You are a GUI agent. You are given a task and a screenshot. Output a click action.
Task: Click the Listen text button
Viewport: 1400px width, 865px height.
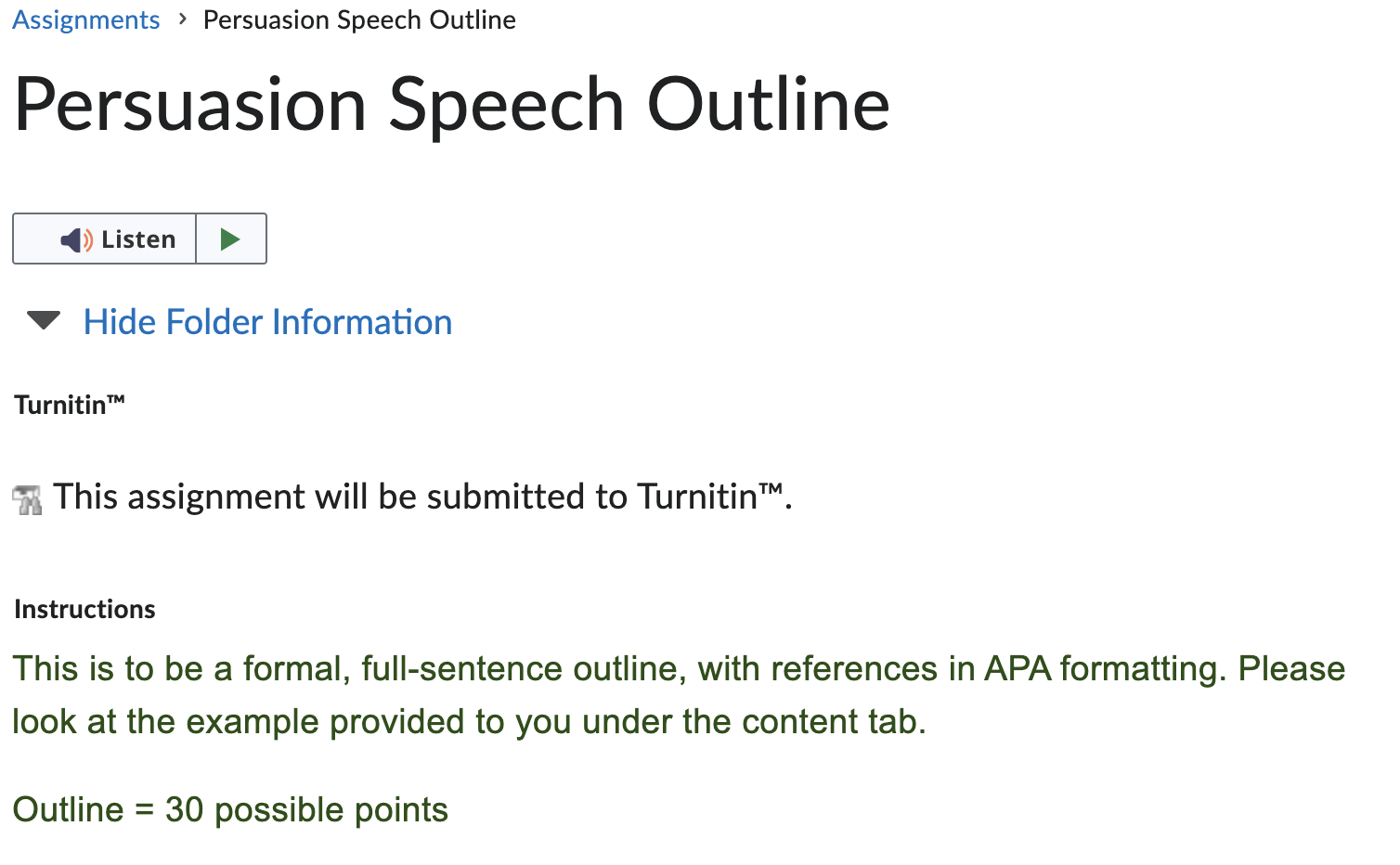point(138,239)
